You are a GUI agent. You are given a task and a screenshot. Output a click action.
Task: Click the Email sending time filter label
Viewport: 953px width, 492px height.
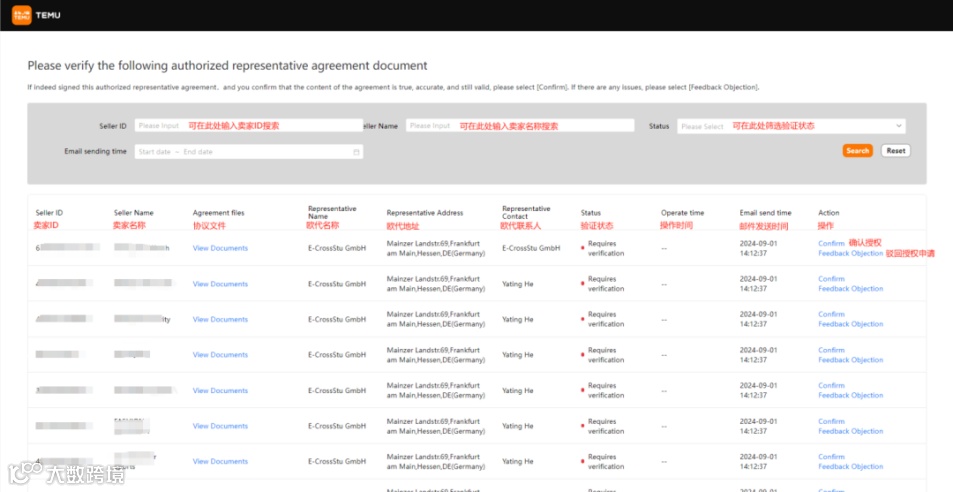coord(95,151)
